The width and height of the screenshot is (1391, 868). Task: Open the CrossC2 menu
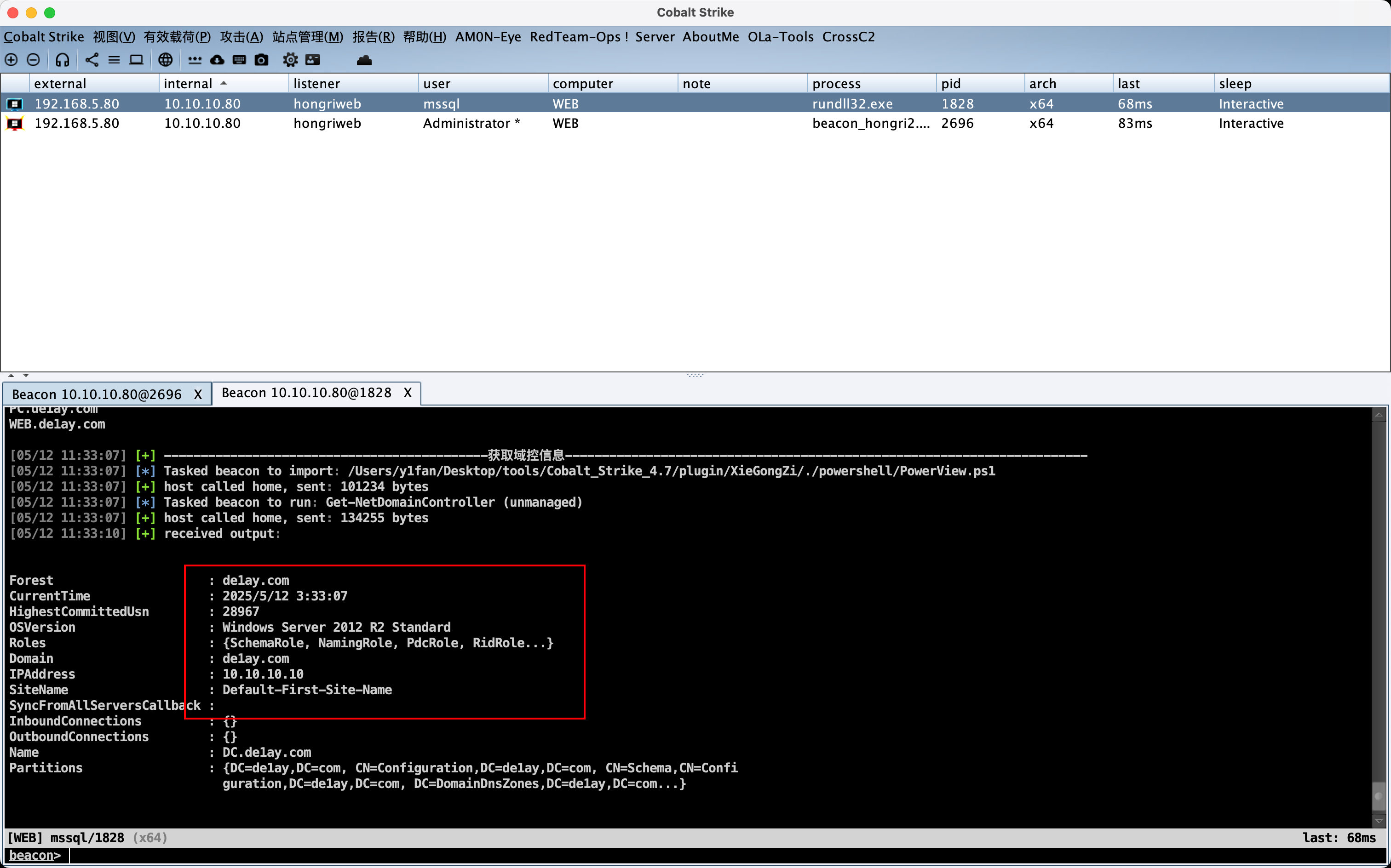848,37
